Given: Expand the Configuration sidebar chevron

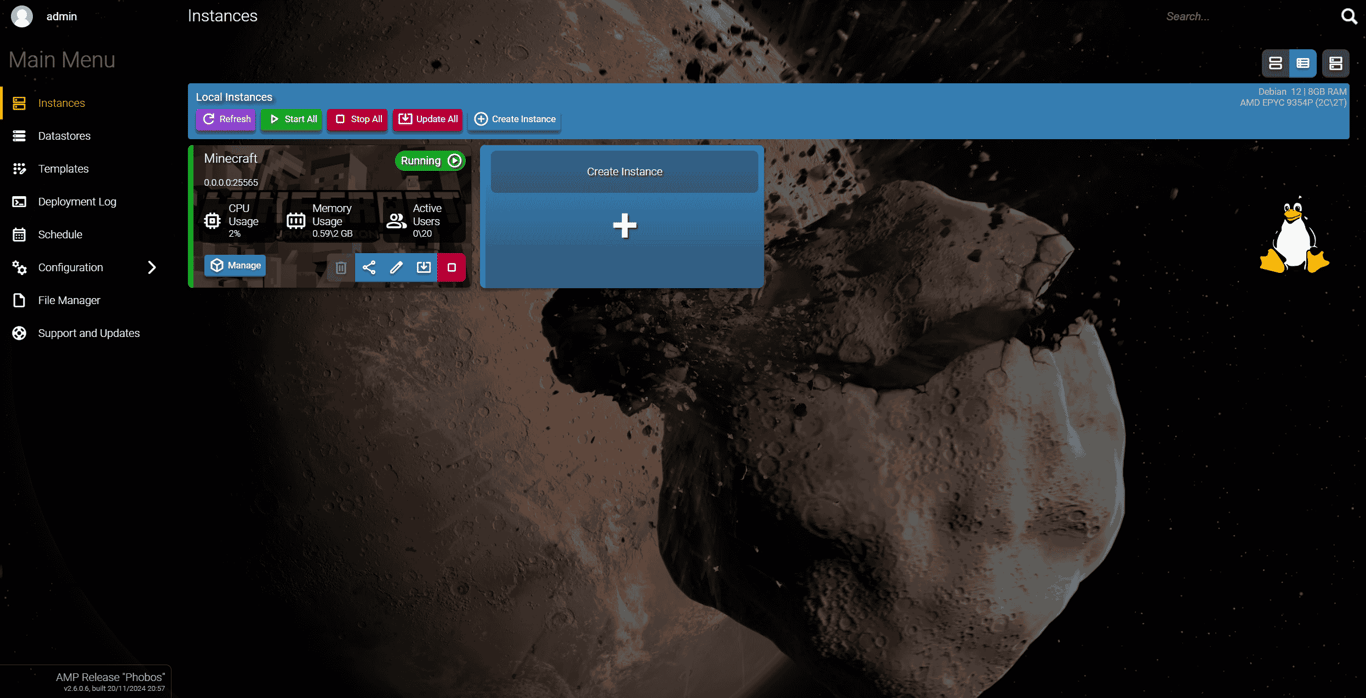Looking at the screenshot, I should coord(152,267).
